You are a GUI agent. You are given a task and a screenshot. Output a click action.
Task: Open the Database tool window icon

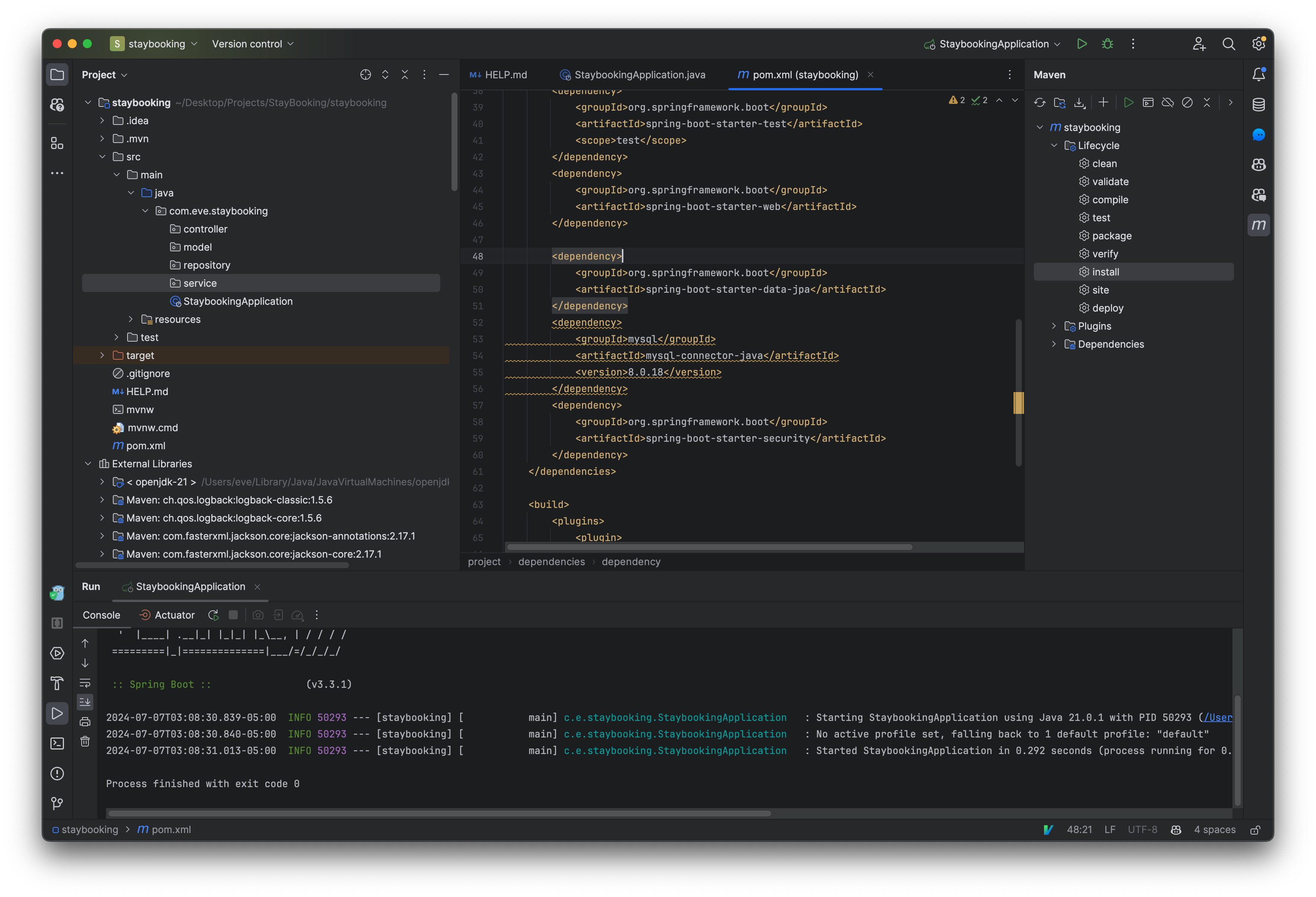pos(1258,105)
